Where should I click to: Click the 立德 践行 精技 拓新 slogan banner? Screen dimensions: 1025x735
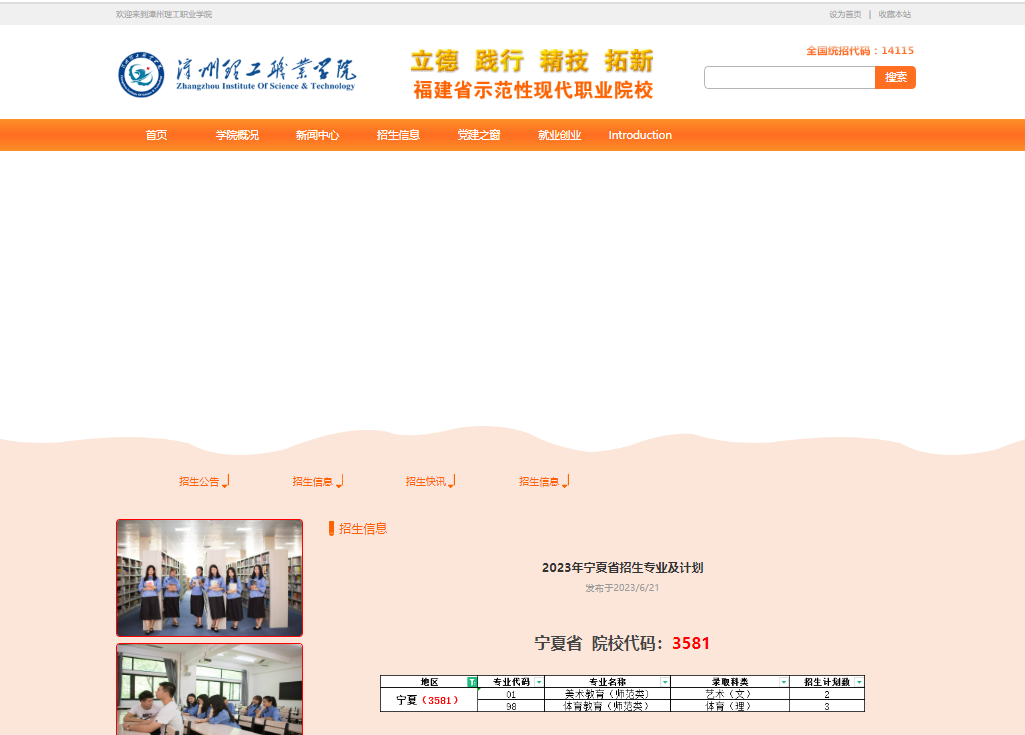(x=532, y=61)
